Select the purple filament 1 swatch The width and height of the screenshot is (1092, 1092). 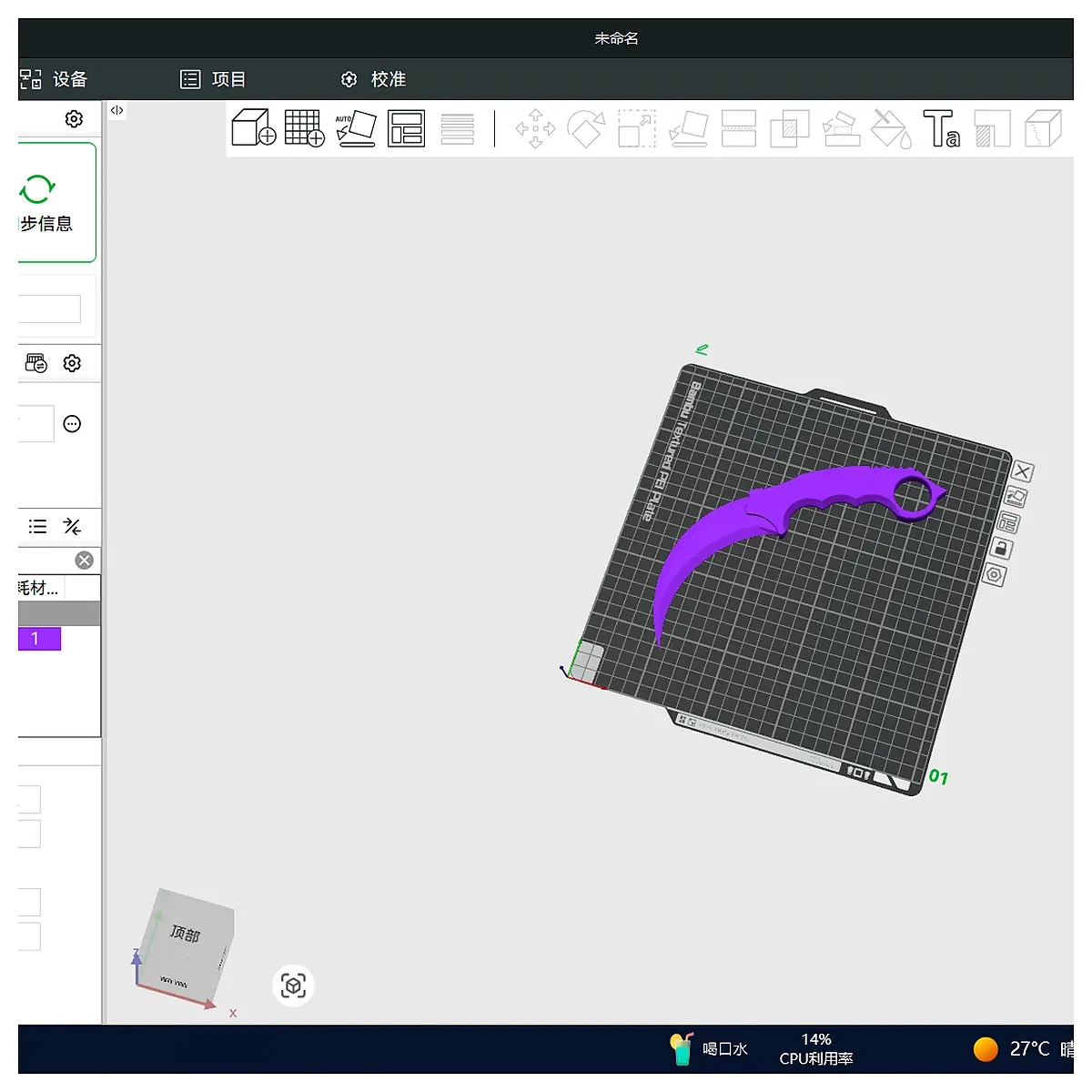pyautogui.click(x=39, y=639)
